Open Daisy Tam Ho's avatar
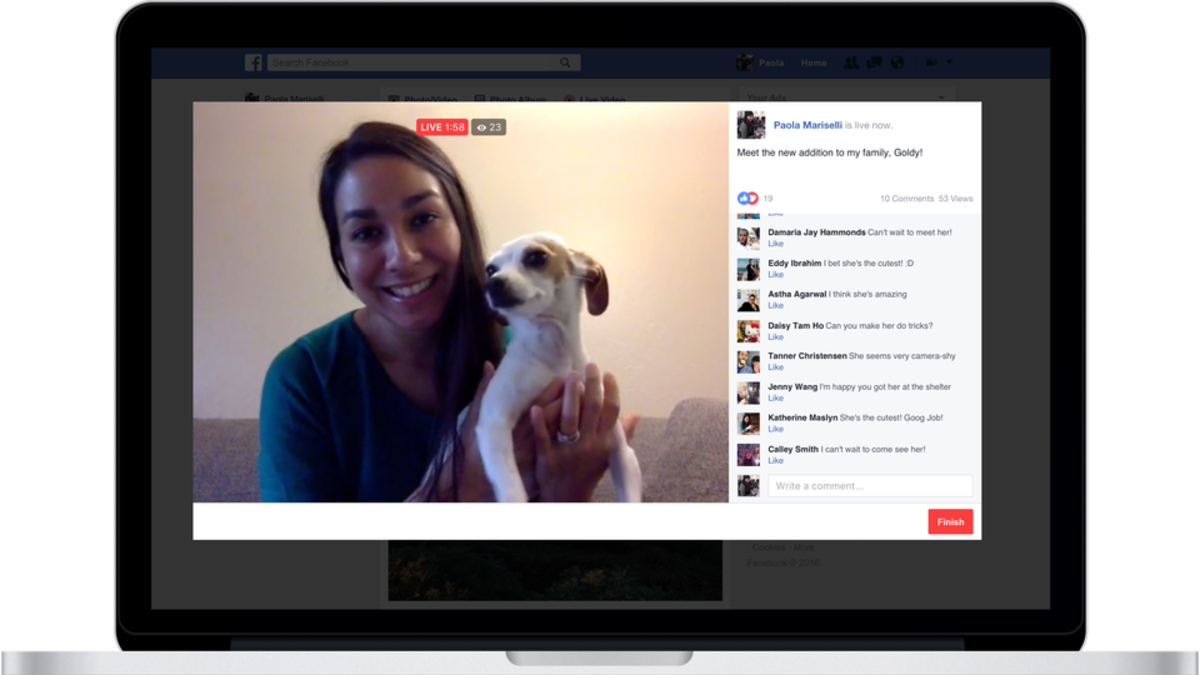Viewport: 1200px width, 675px height. tap(748, 331)
